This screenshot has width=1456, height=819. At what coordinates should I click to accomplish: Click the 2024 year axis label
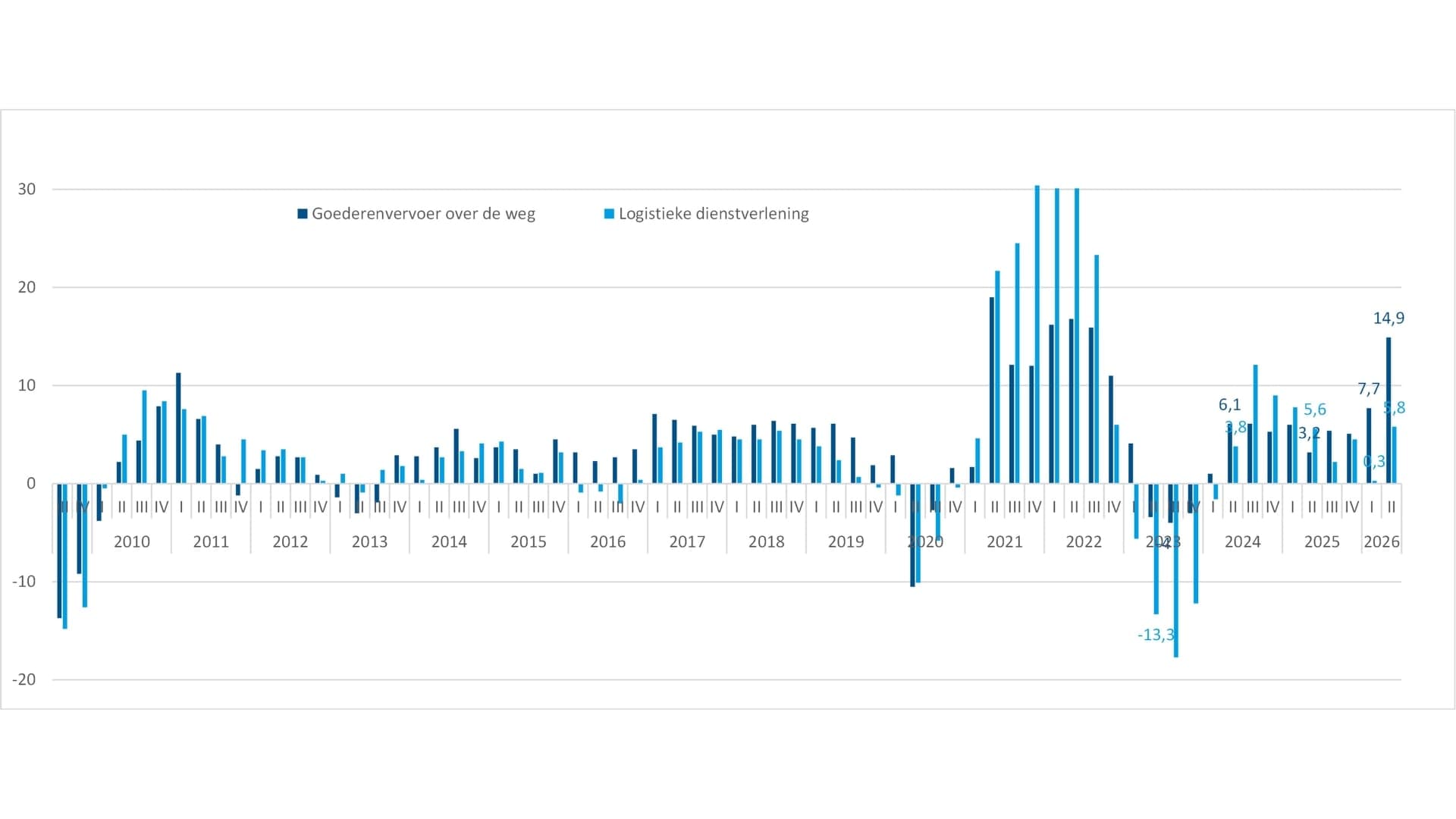point(1243,541)
